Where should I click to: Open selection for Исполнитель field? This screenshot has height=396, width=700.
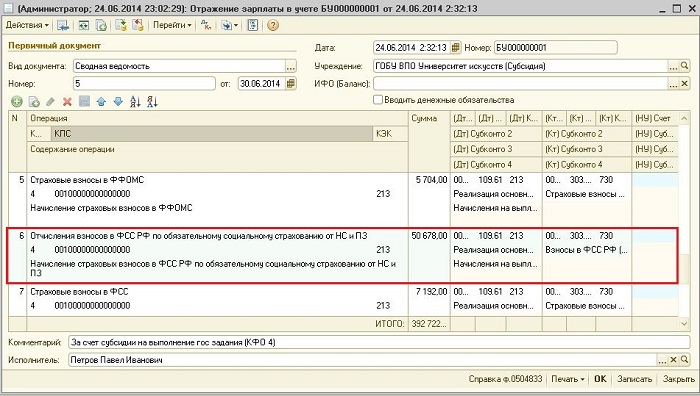click(662, 360)
